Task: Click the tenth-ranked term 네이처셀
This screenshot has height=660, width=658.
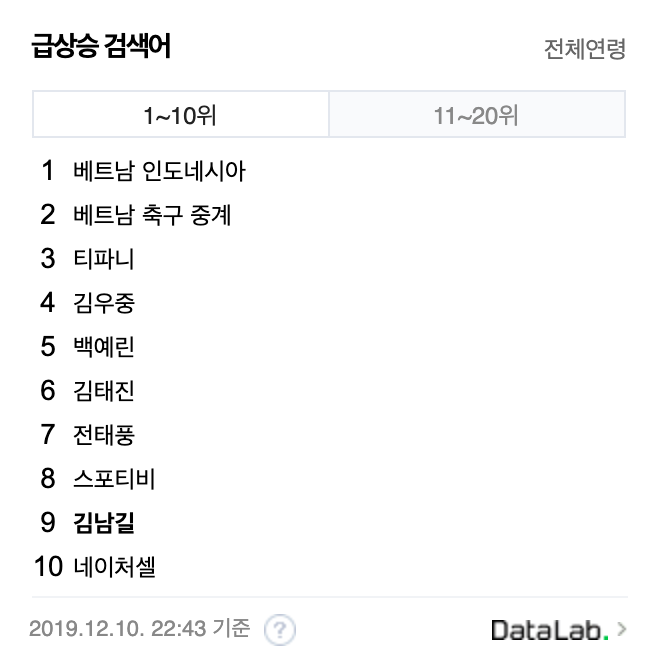Action: 115,567
